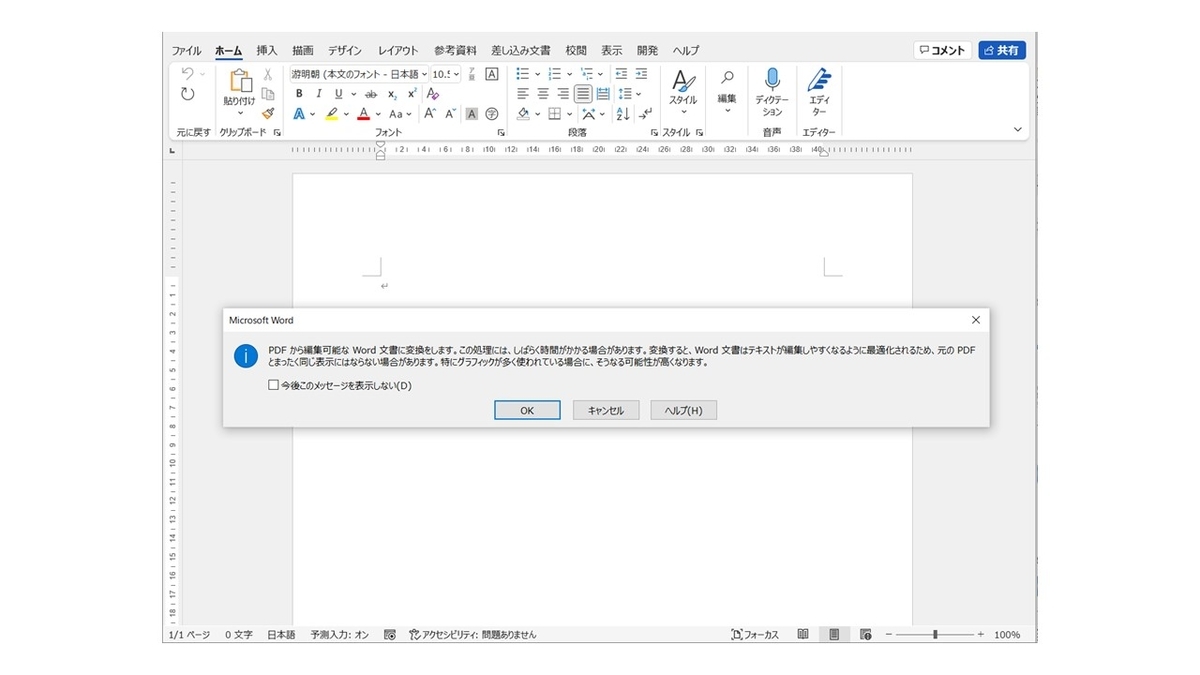Click the yellow Text Highlight Color marker
The width and height of the screenshot is (1200, 675).
tap(331, 114)
